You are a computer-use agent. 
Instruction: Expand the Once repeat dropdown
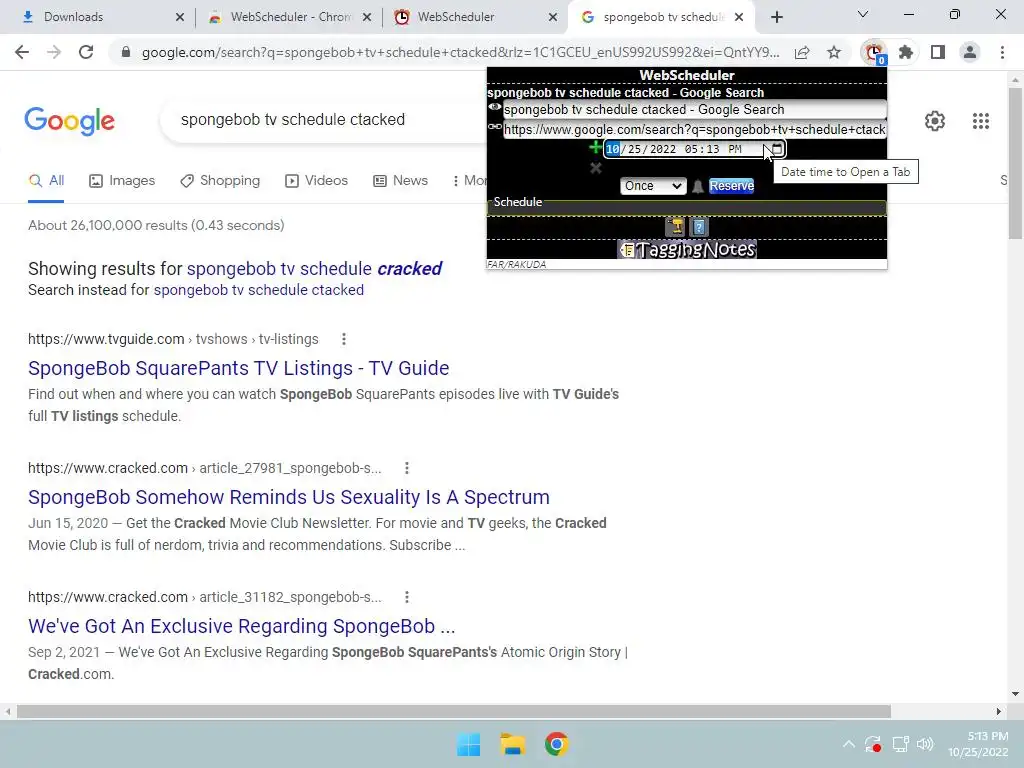click(x=652, y=186)
